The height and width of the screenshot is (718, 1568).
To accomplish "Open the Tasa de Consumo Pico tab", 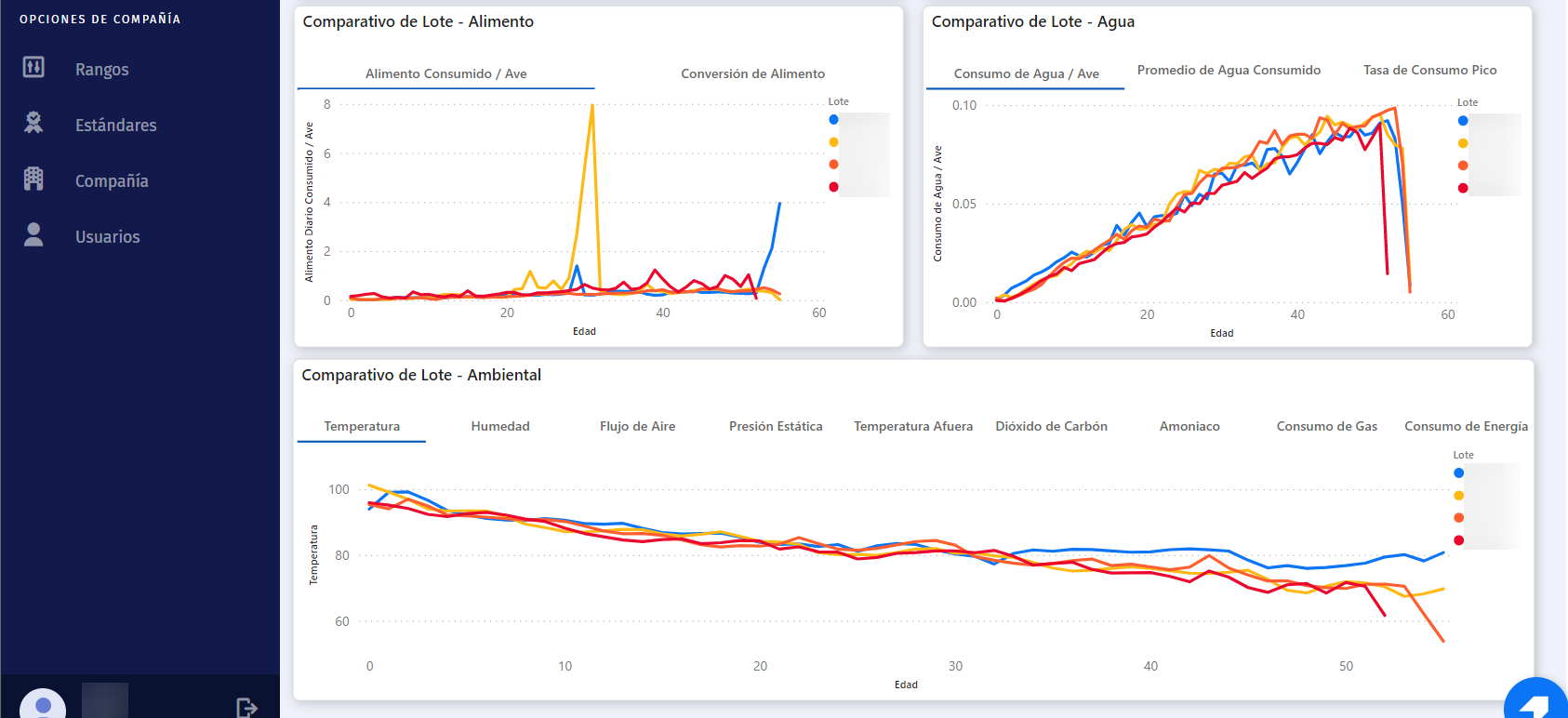I will 1430,70.
